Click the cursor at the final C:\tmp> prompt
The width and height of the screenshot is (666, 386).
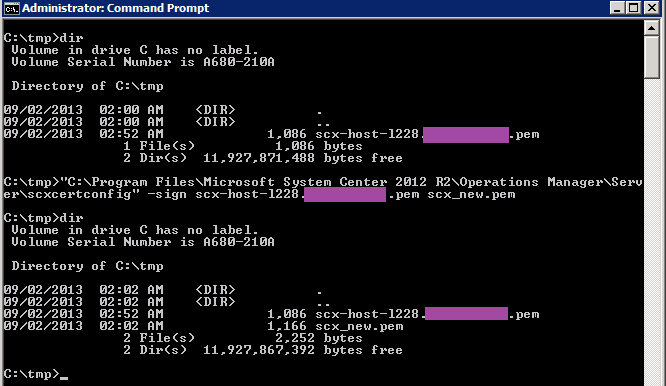pos(64,377)
